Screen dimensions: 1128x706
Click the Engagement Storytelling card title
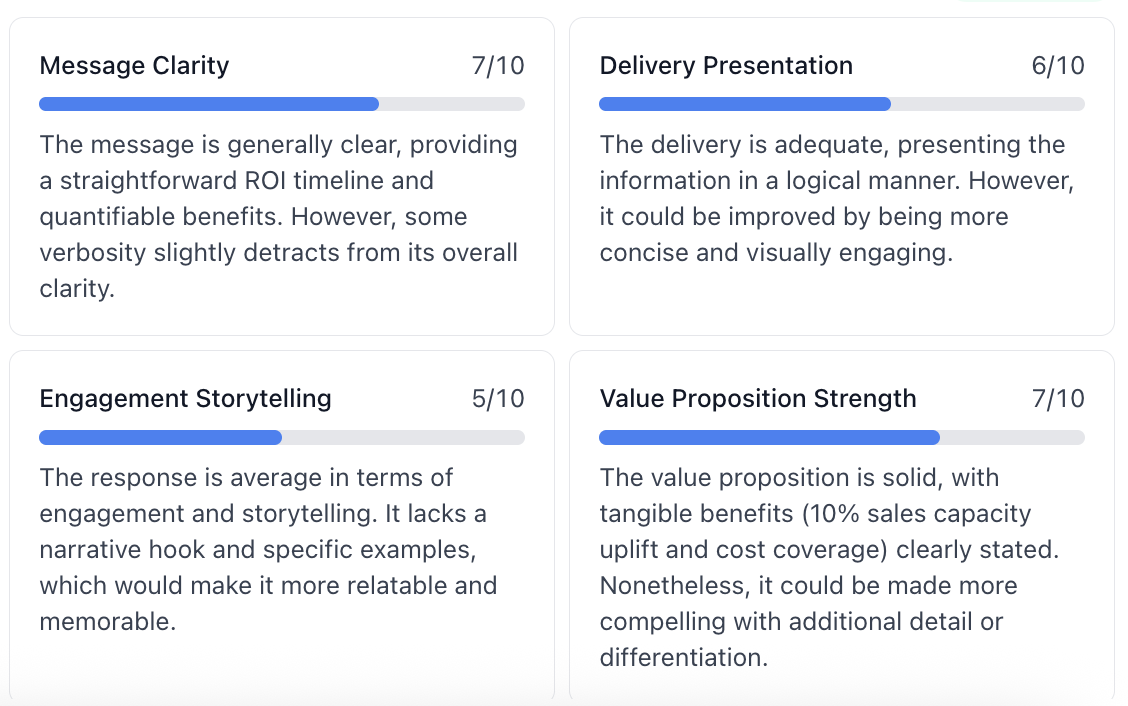pyautogui.click(x=185, y=399)
